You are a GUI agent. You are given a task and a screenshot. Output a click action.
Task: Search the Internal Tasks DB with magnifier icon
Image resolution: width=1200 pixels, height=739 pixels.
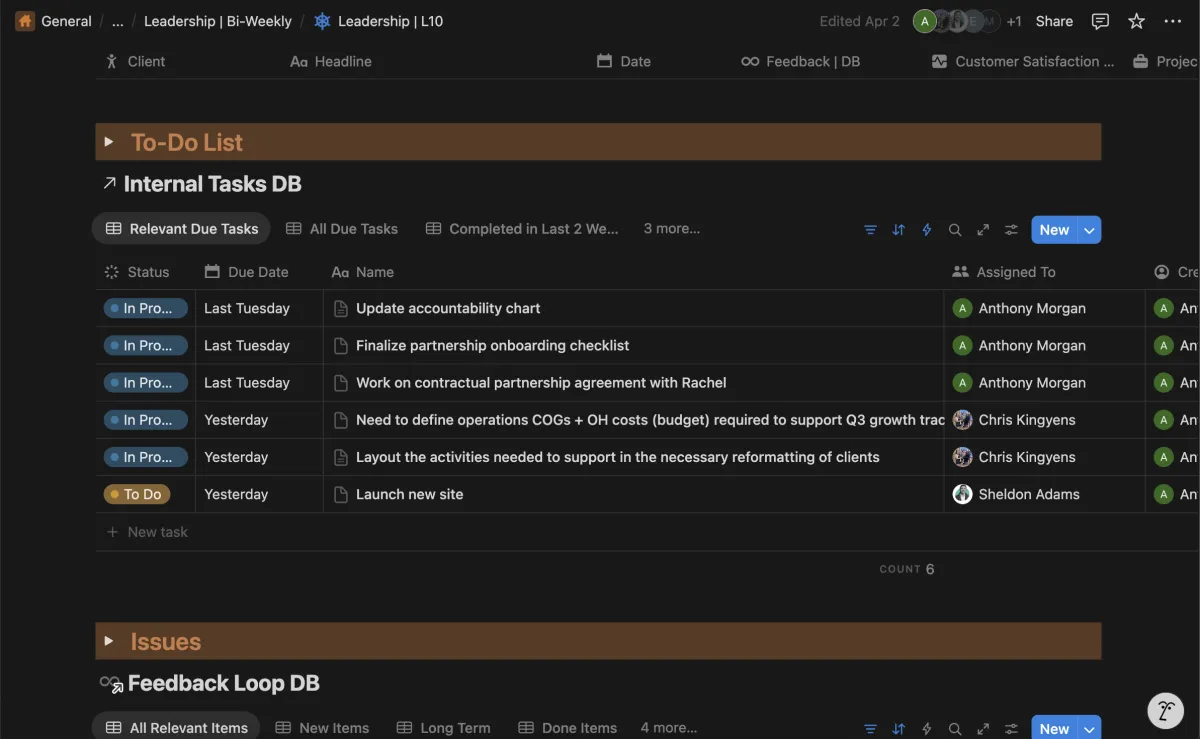[x=955, y=230]
